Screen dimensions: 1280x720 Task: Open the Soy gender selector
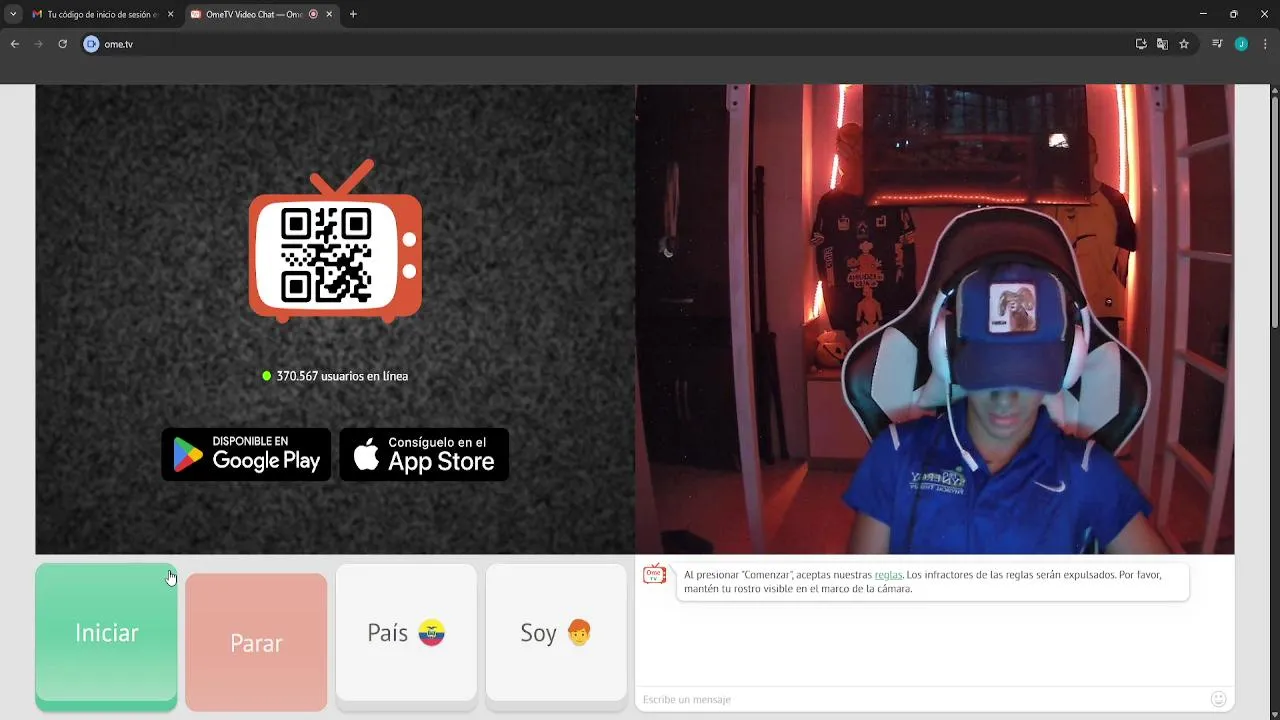tap(556, 637)
